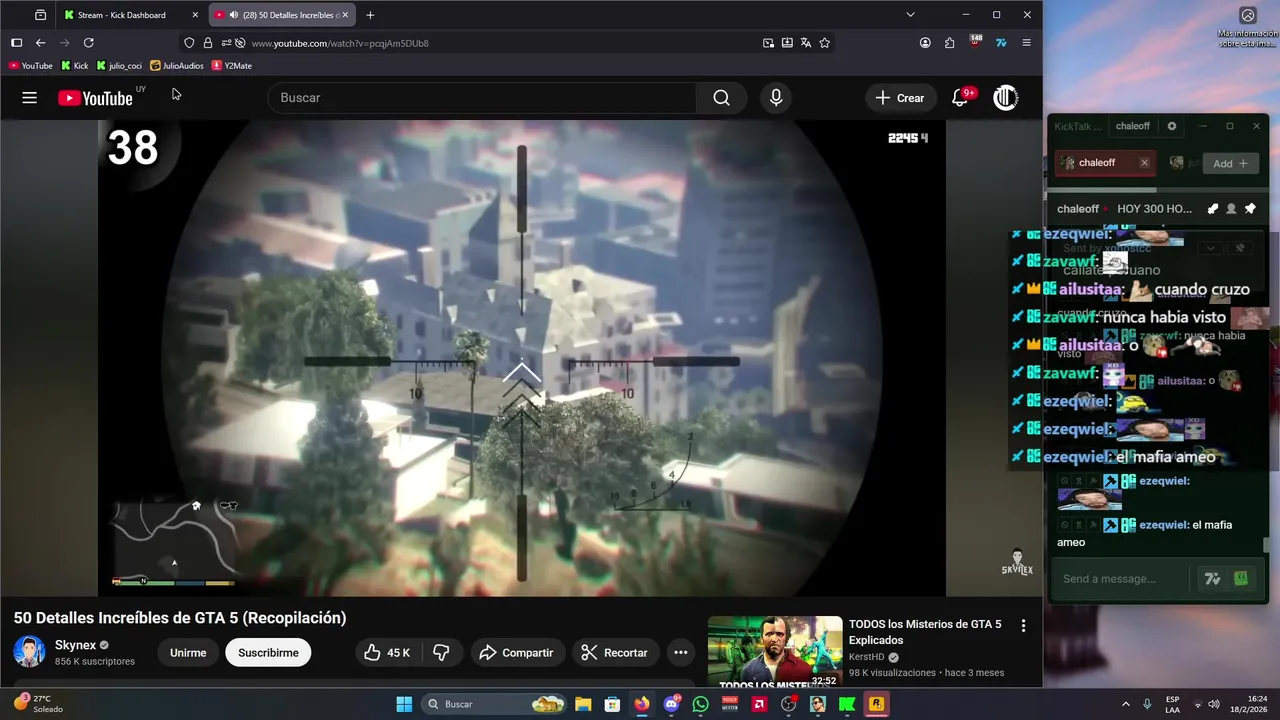
Task: Open Kick emote picker in message box
Action: pos(1241,579)
